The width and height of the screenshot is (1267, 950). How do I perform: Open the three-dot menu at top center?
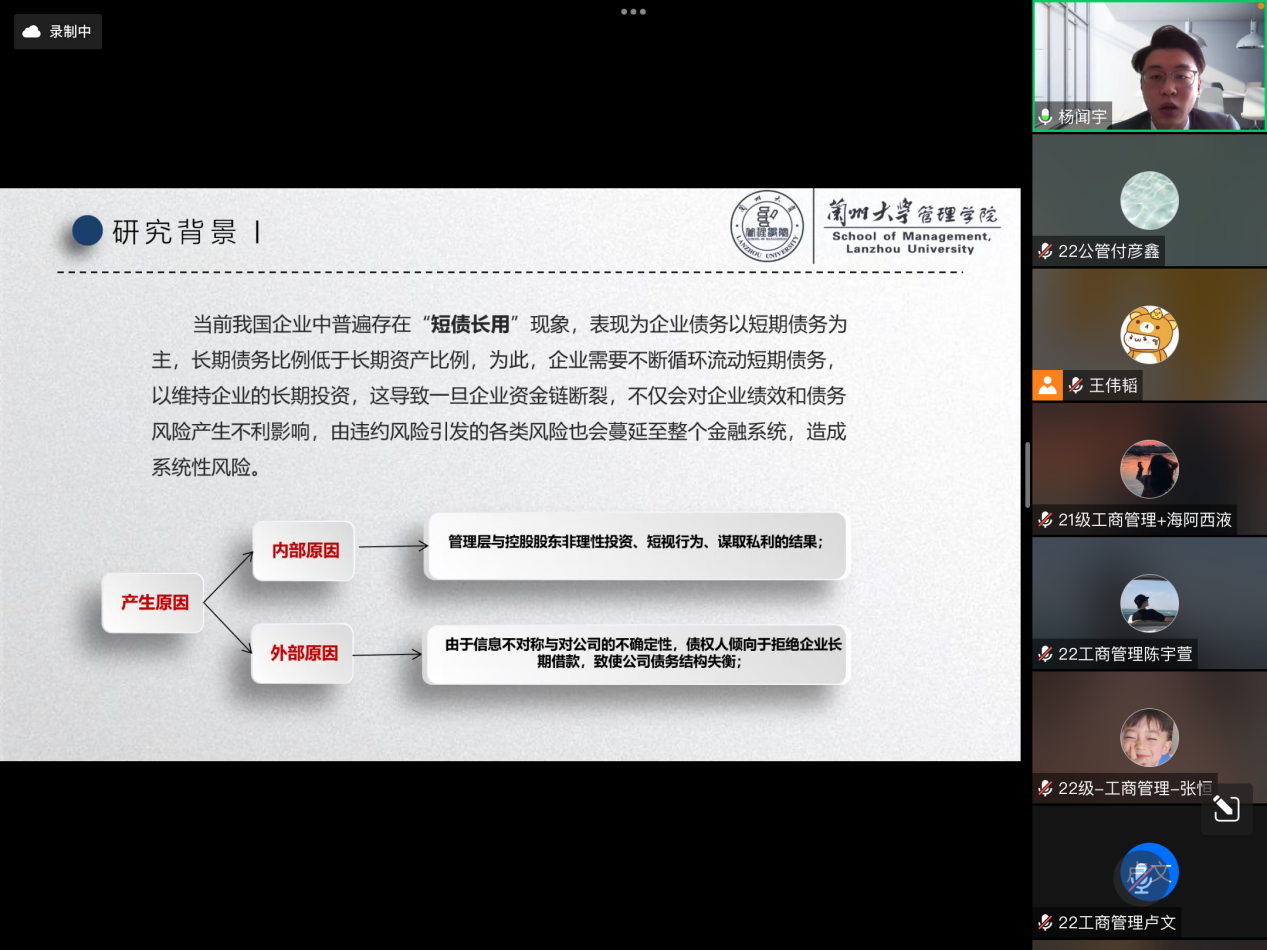[x=633, y=12]
